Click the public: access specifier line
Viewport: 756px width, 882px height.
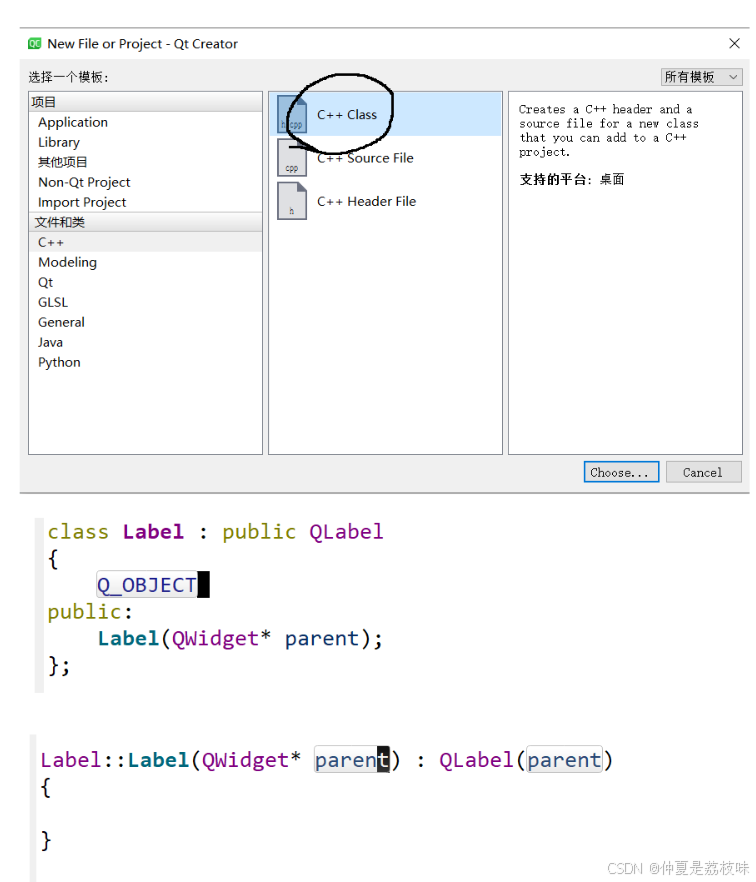click(x=90, y=612)
